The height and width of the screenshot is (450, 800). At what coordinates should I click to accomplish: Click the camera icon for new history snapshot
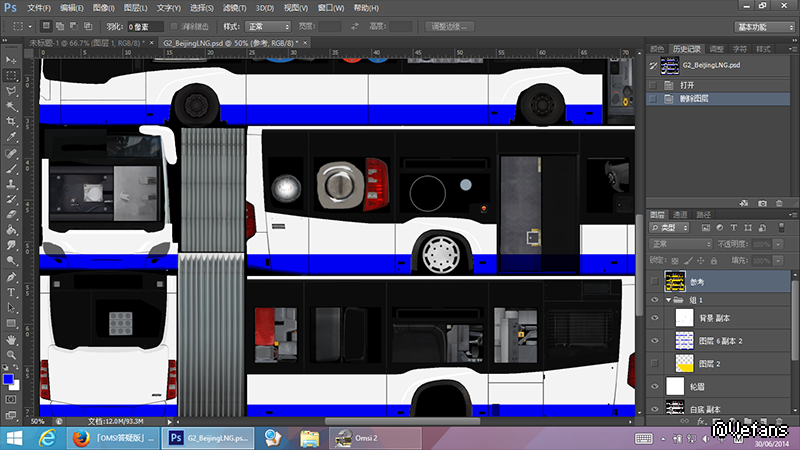point(763,202)
